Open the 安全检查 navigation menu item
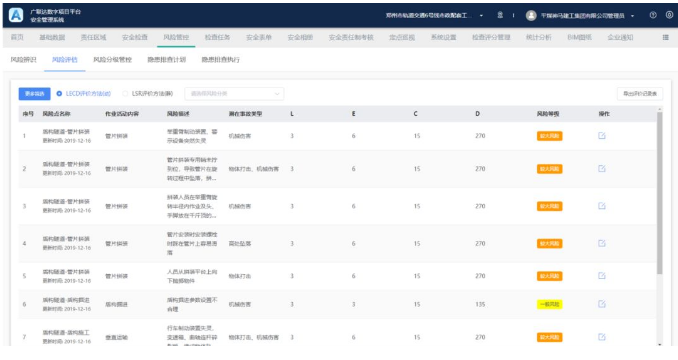The image size is (678, 360). point(134,38)
